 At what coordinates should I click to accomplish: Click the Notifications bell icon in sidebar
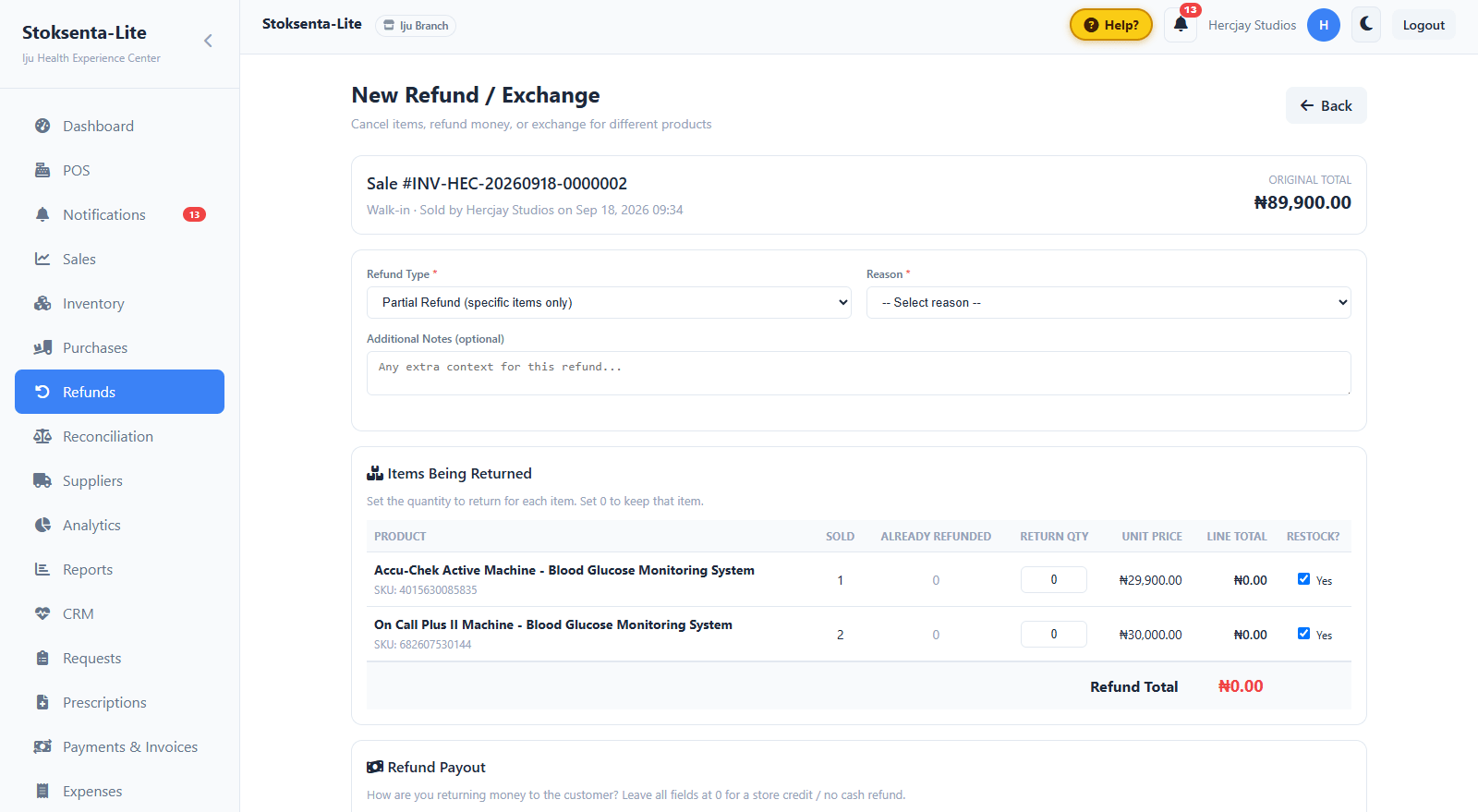coord(42,214)
